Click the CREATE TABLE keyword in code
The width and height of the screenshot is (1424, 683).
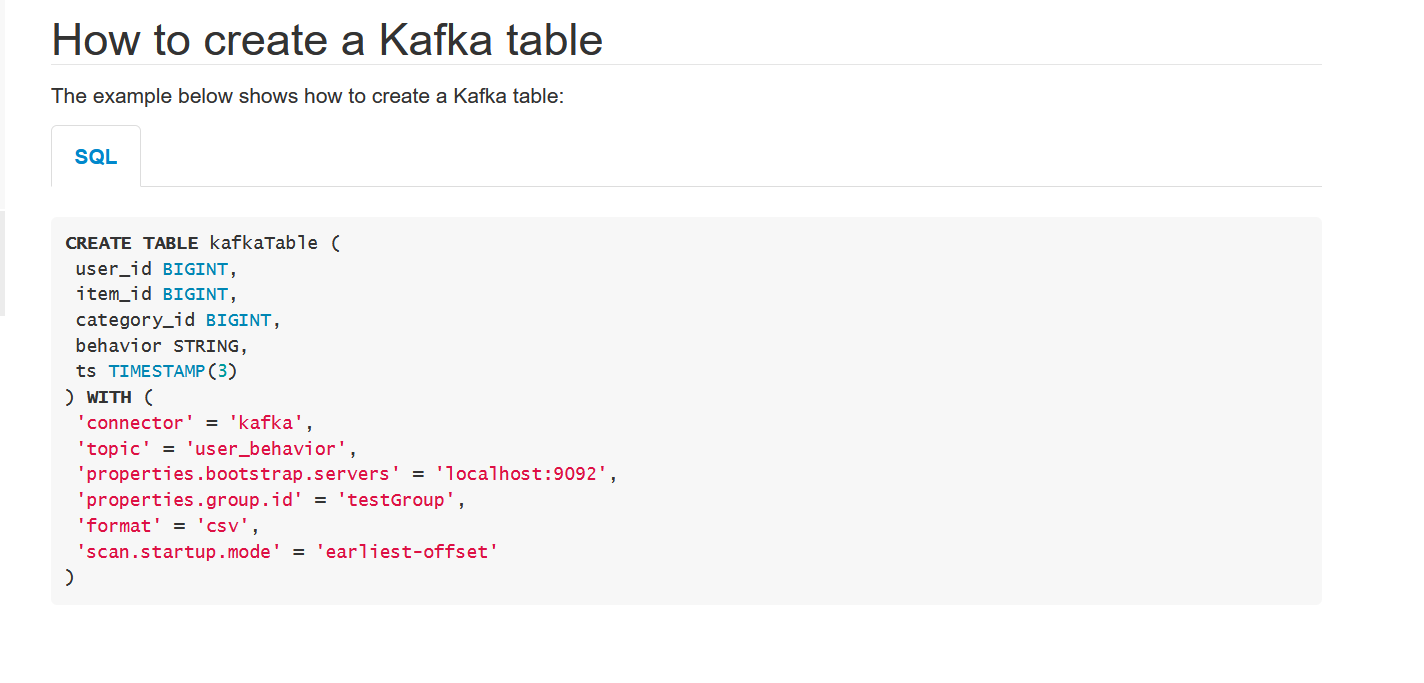(132, 243)
